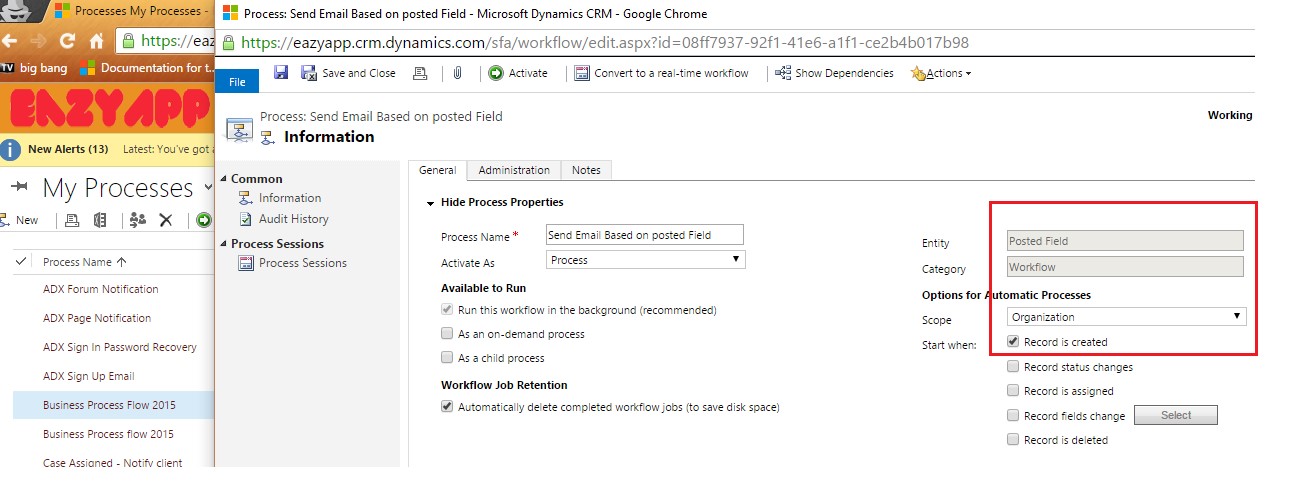Toggle Automatically delete completed workflow jobs
The image size is (1304, 486).
point(447,407)
